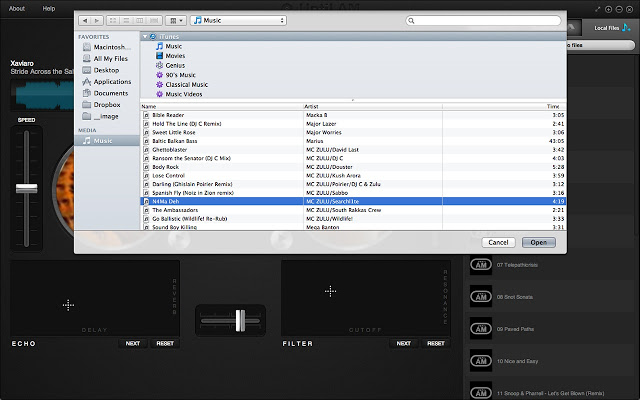640x400 pixels.
Task: Select the track Ghettoblaster
Action: point(353,150)
